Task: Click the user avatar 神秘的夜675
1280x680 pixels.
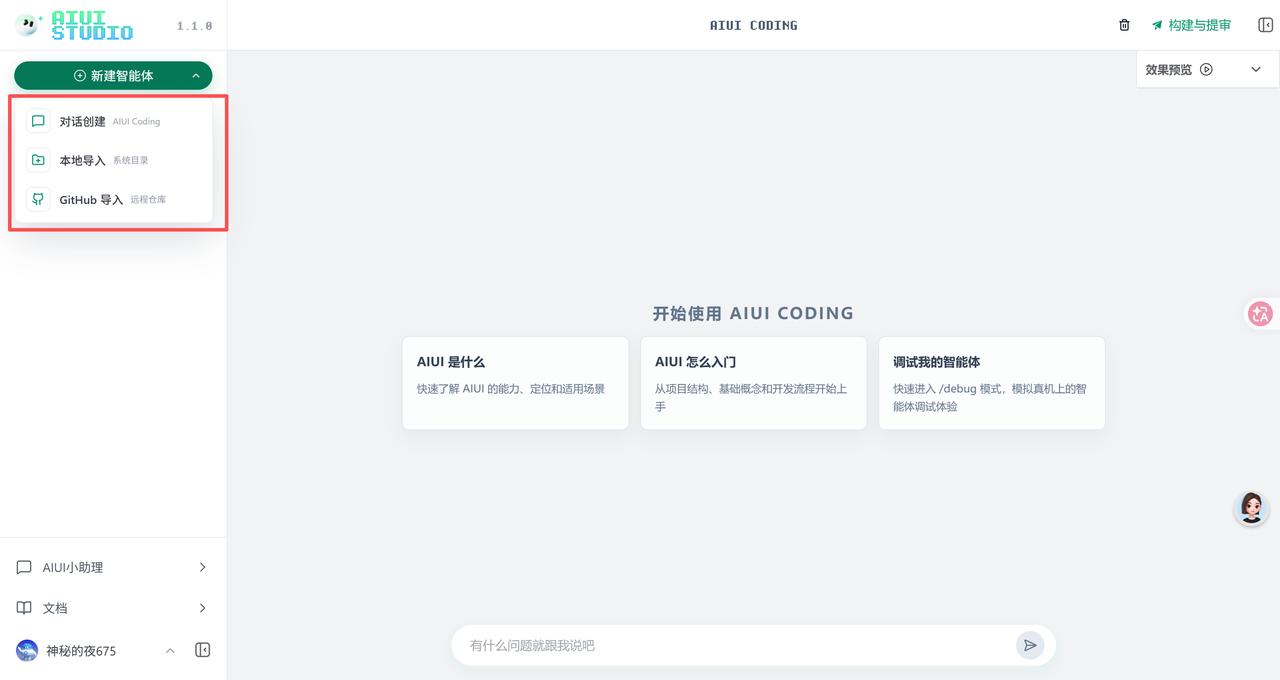Action: 27,651
